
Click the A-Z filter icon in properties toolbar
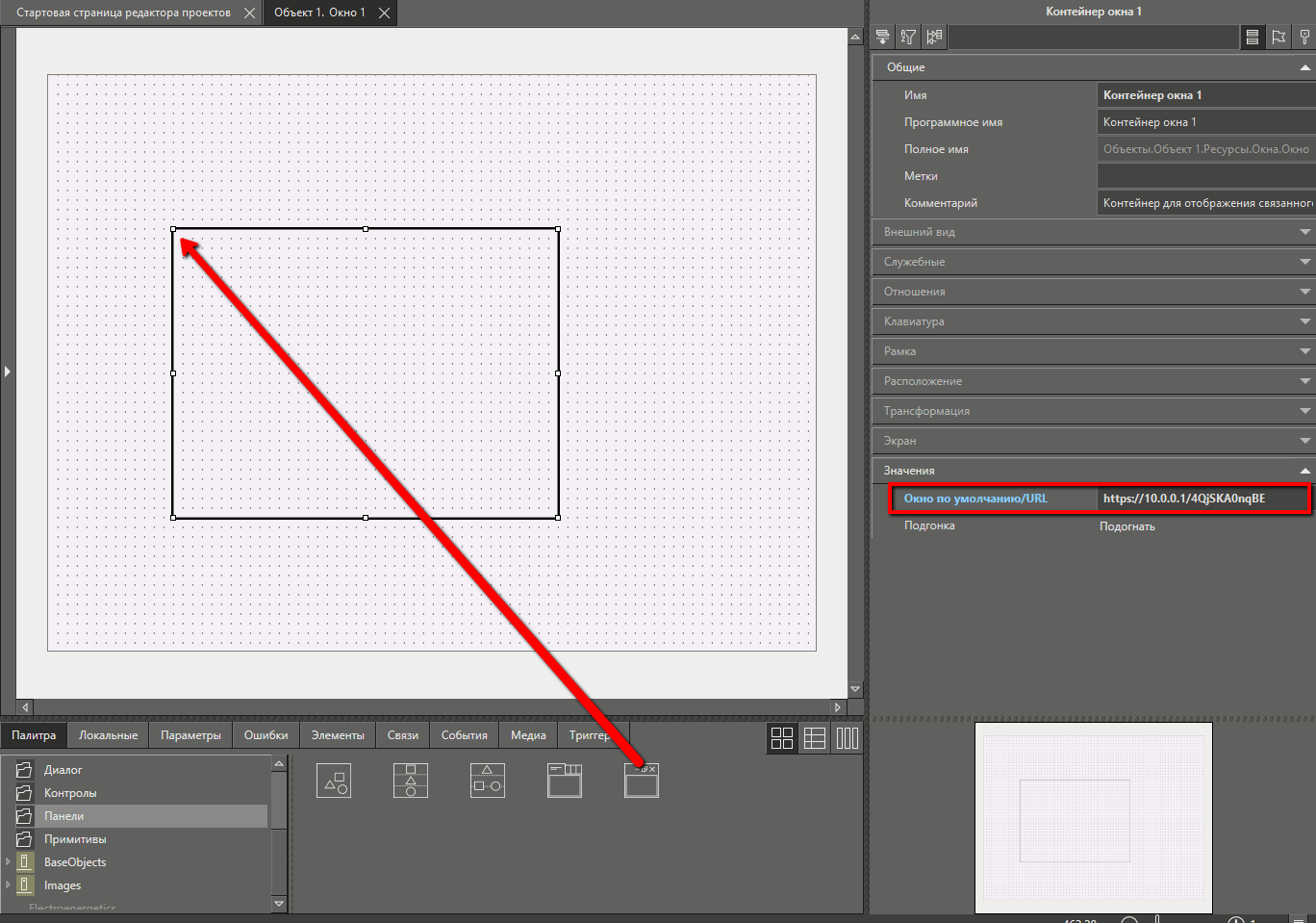(x=908, y=38)
